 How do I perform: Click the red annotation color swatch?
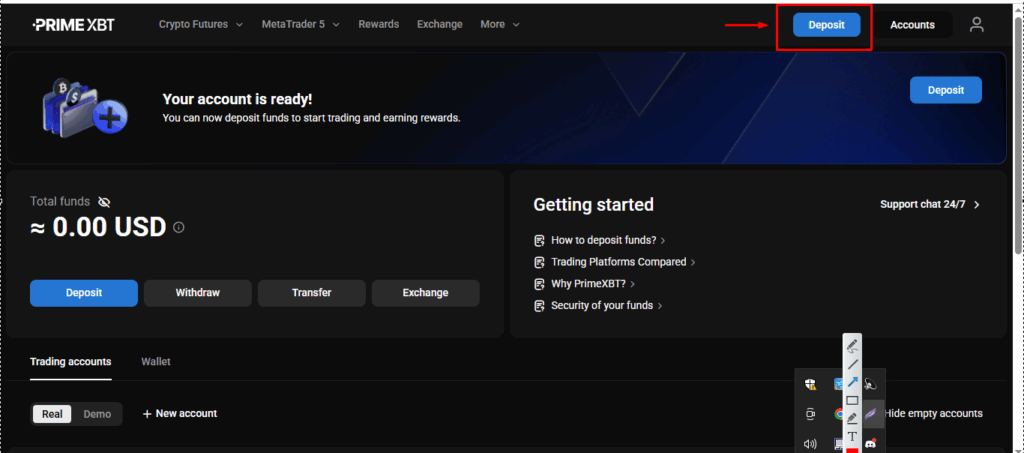(x=852, y=450)
